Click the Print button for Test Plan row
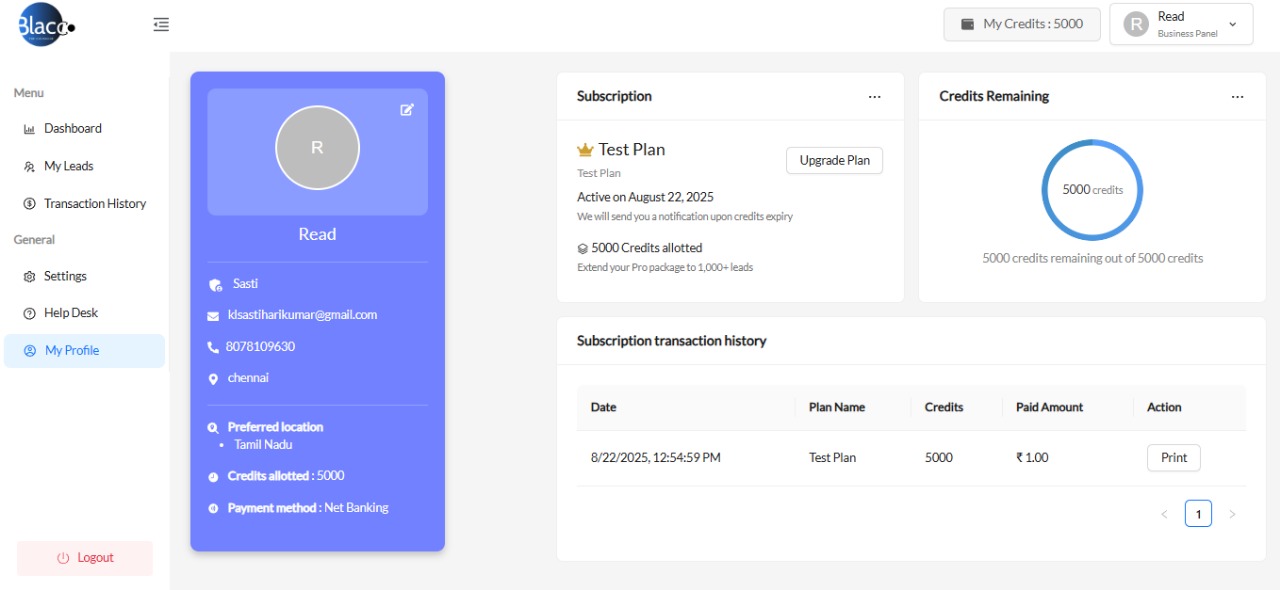The width and height of the screenshot is (1280, 590). coord(1174,458)
